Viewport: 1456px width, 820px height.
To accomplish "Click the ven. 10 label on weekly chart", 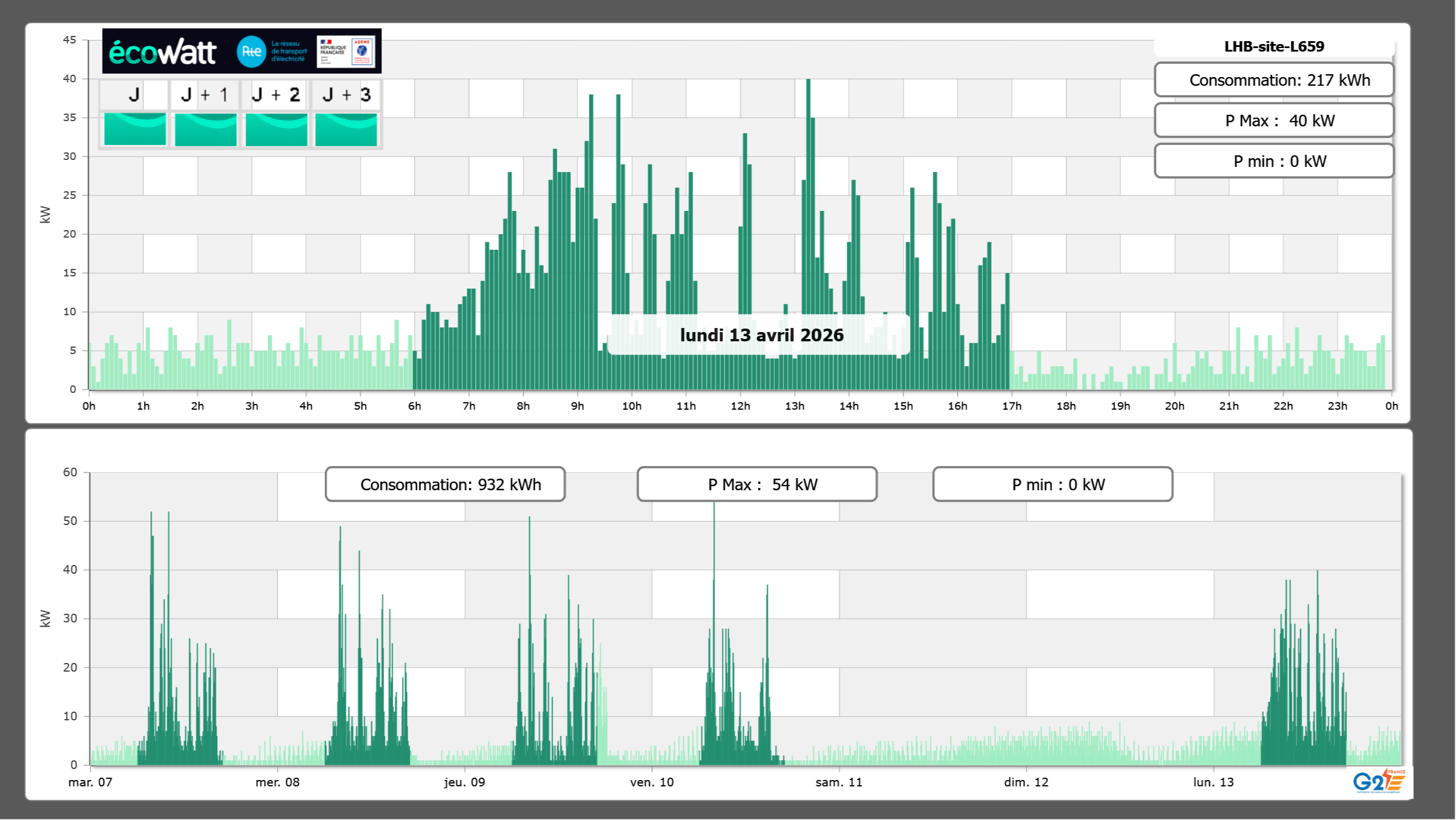I will 652,782.
